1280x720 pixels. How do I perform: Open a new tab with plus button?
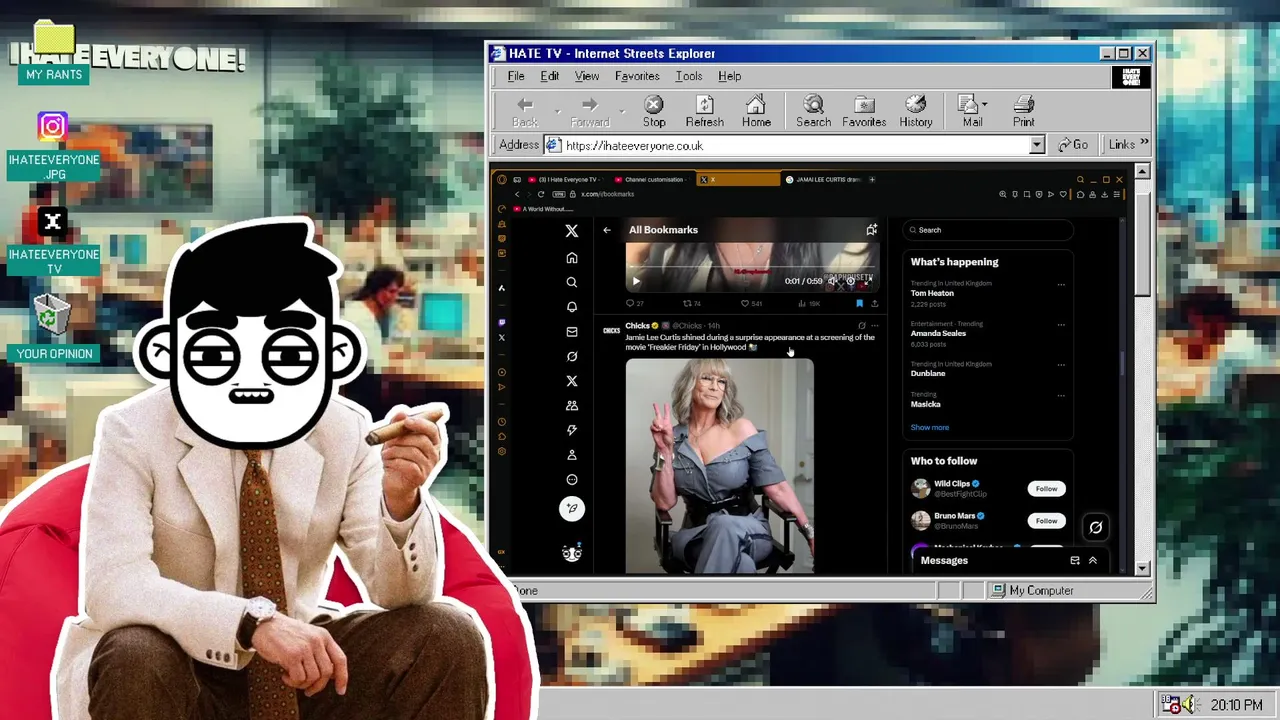click(872, 180)
